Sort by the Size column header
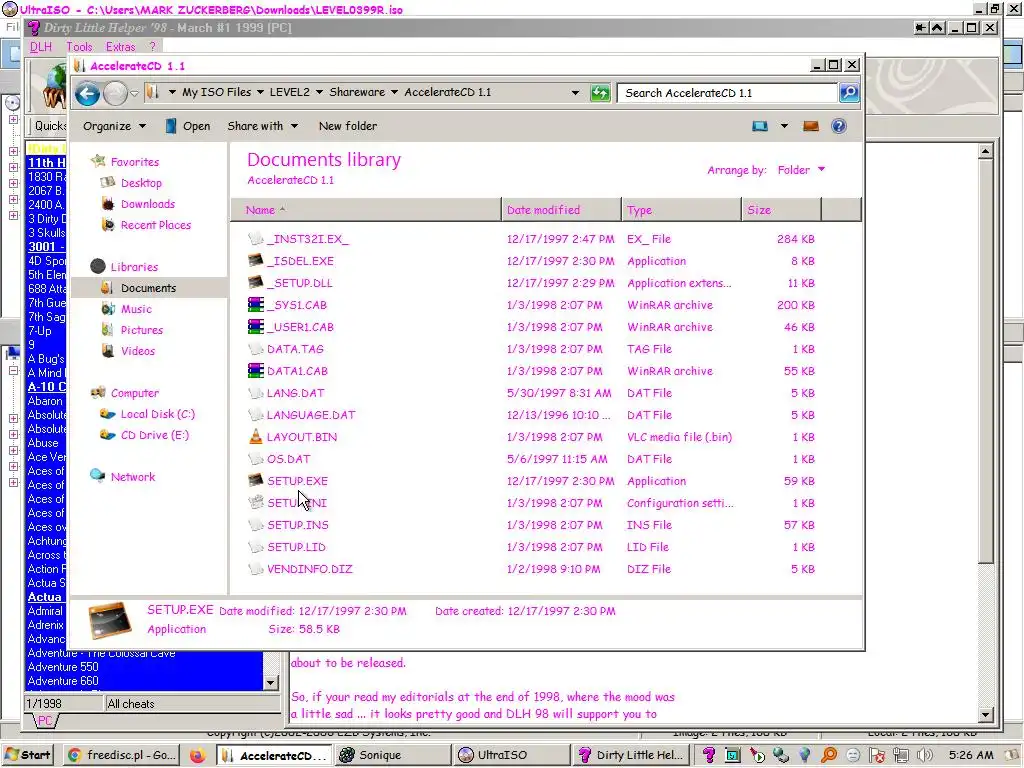Screen dimensions: 1024x768 click(782, 210)
